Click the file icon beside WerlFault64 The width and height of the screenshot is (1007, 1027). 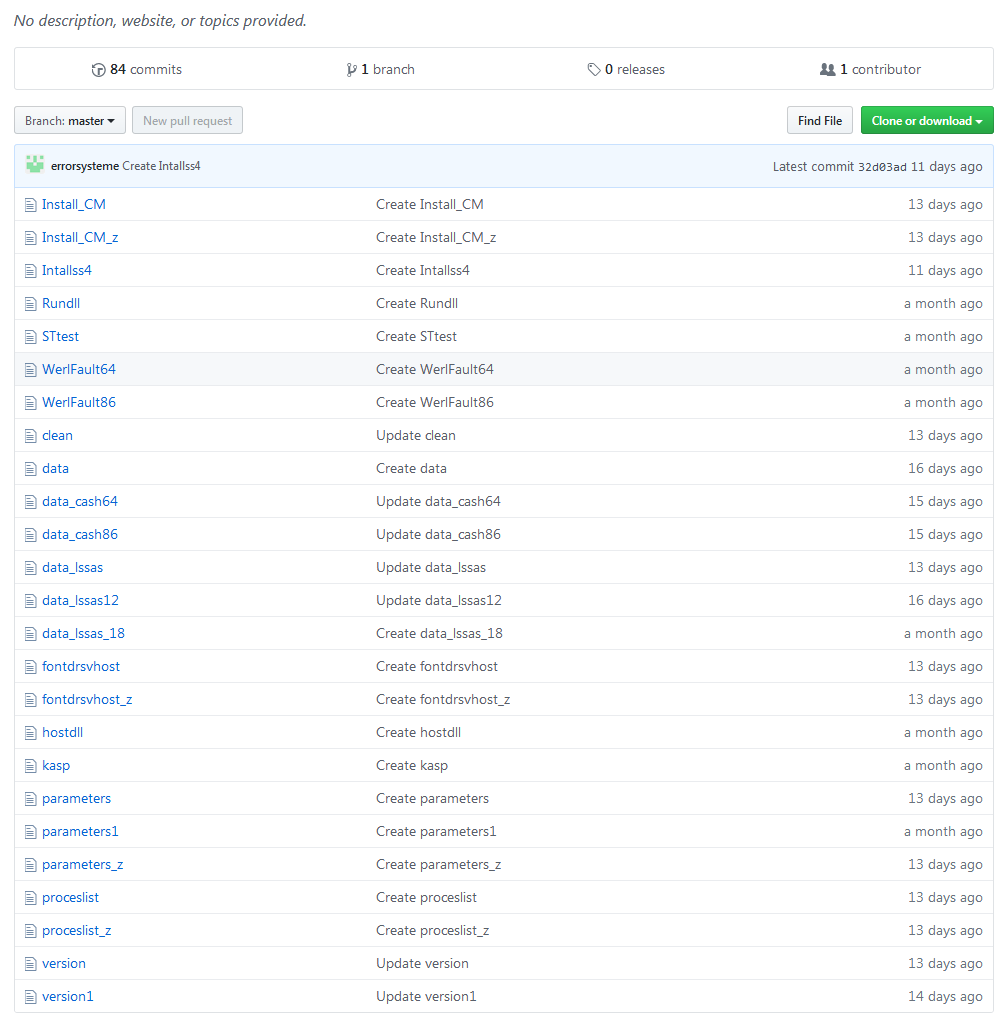[30, 369]
